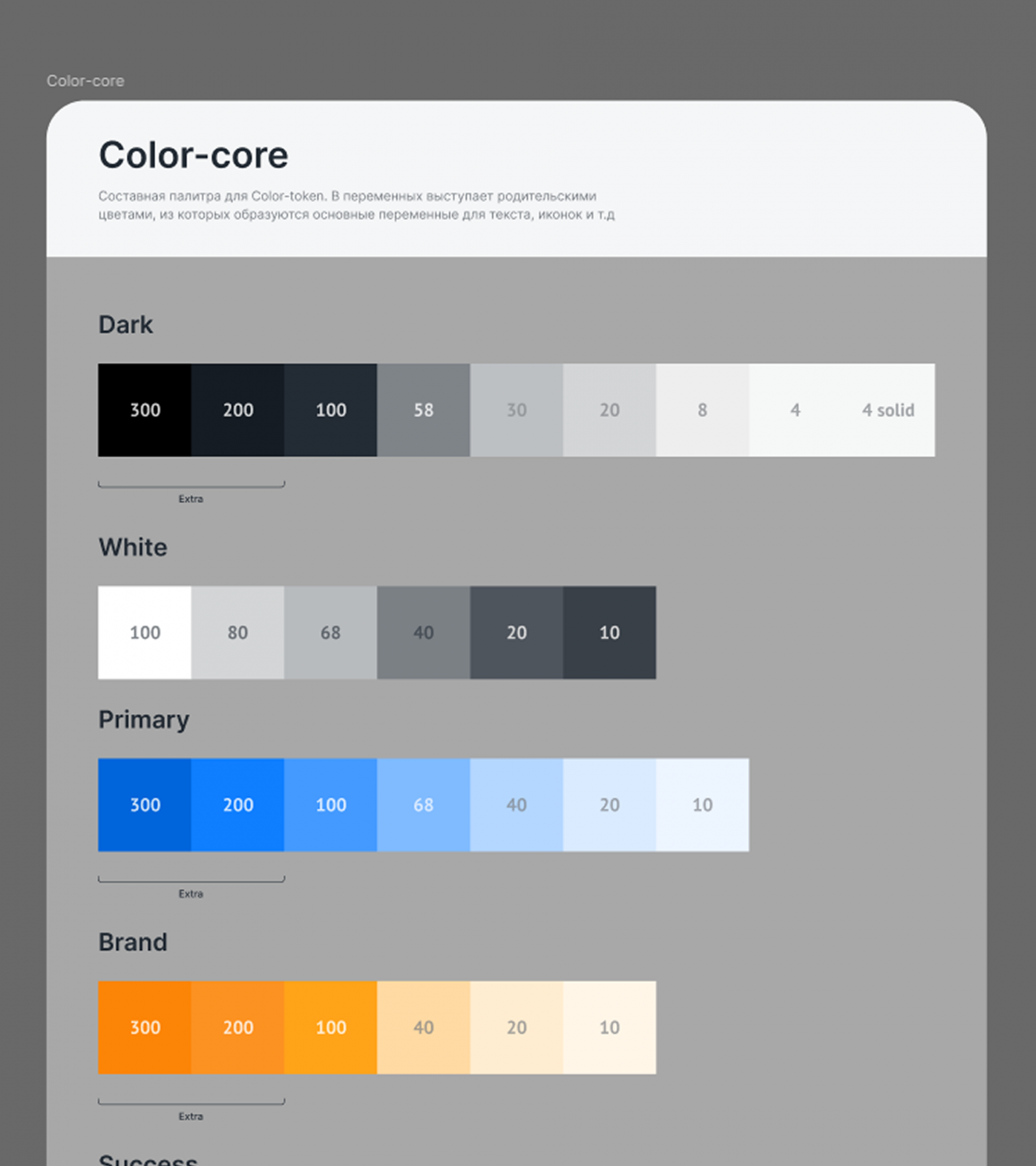This screenshot has height=1166, width=1036.
Task: Select the Primary 68 blue swatch
Action: (424, 805)
